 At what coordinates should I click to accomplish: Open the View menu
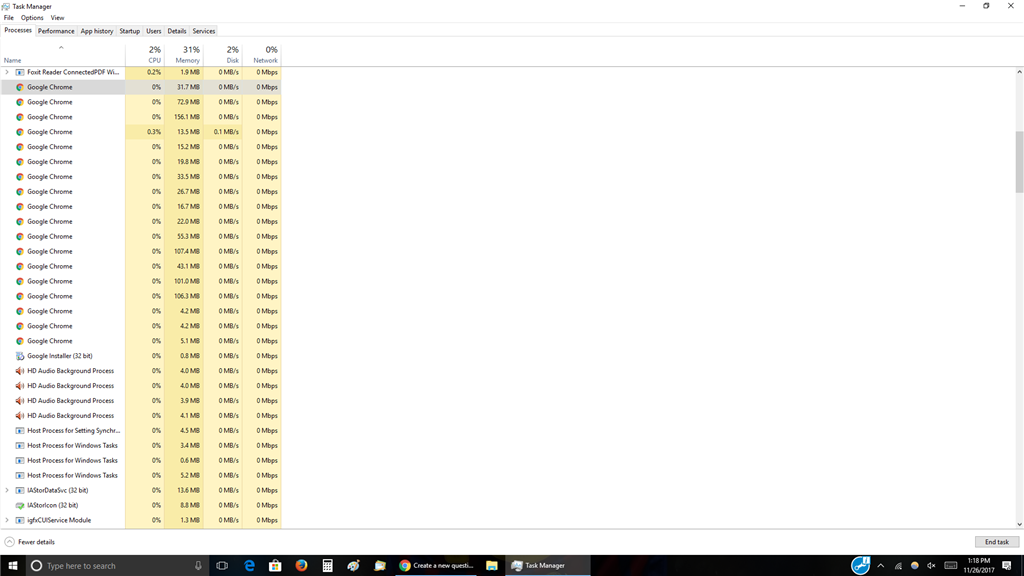57,18
